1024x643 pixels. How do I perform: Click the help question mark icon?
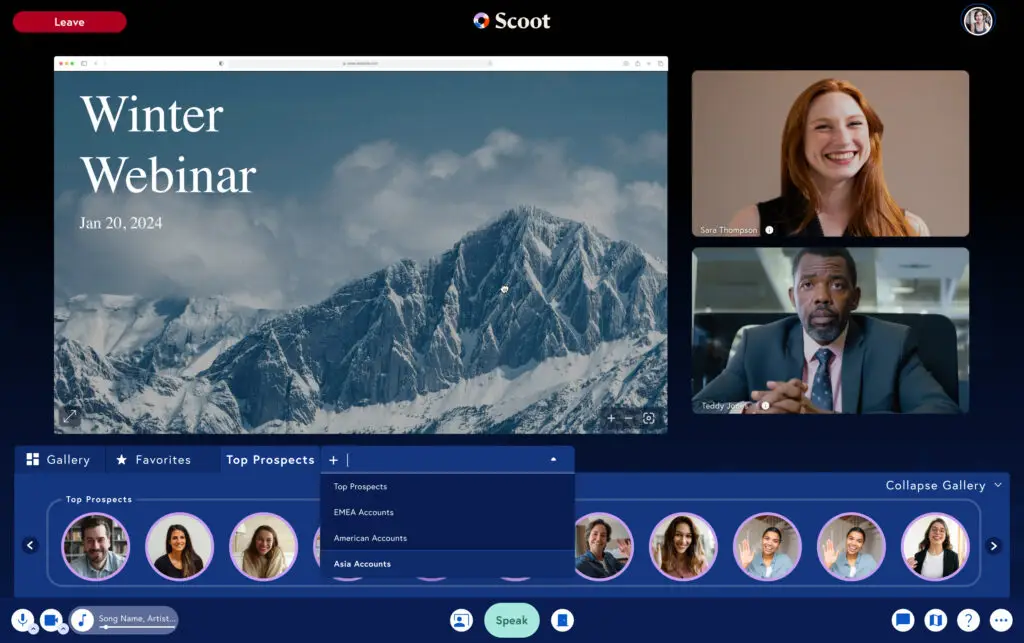click(x=968, y=620)
